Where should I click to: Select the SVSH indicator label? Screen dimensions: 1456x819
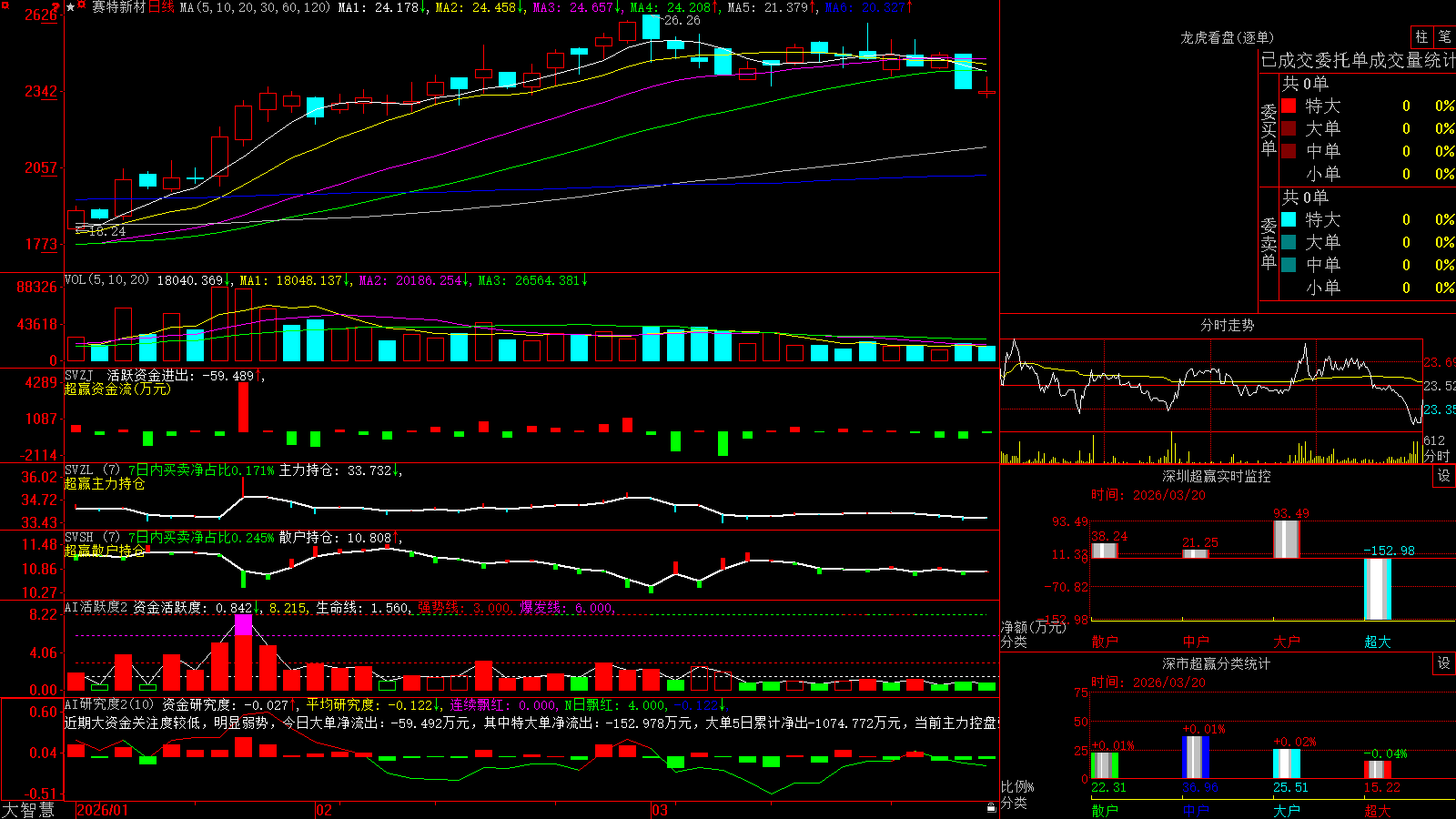79,538
